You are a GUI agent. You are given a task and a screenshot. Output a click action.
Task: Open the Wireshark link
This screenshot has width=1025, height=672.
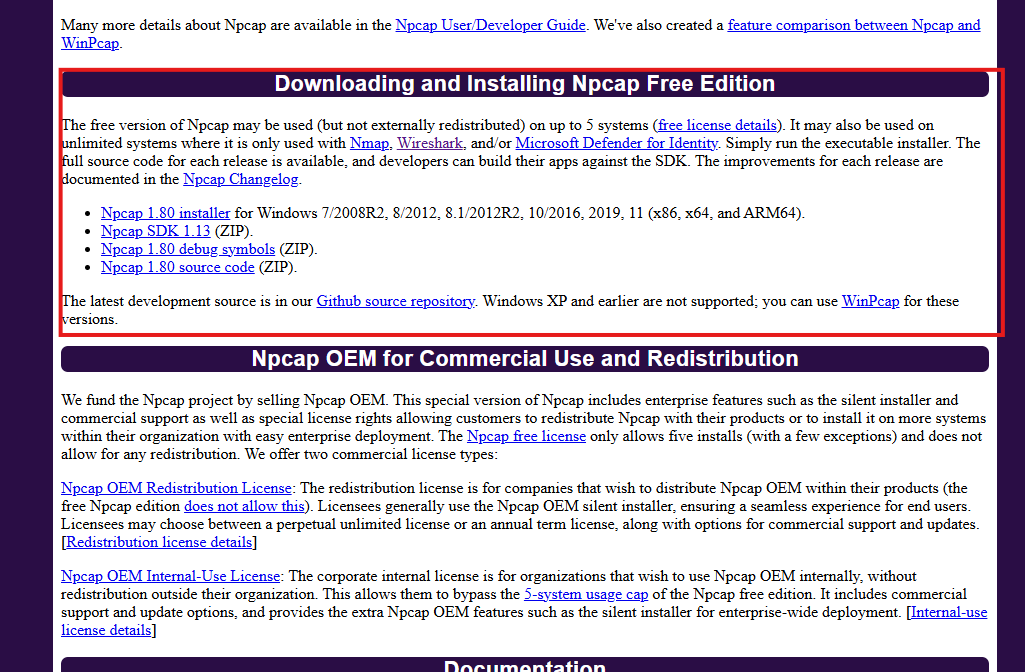click(429, 143)
